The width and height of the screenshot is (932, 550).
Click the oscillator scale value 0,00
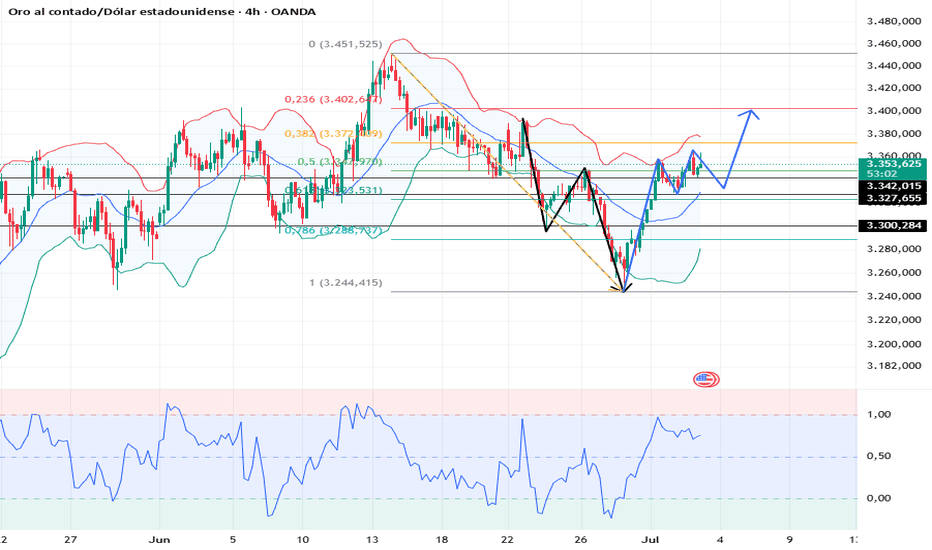879,498
